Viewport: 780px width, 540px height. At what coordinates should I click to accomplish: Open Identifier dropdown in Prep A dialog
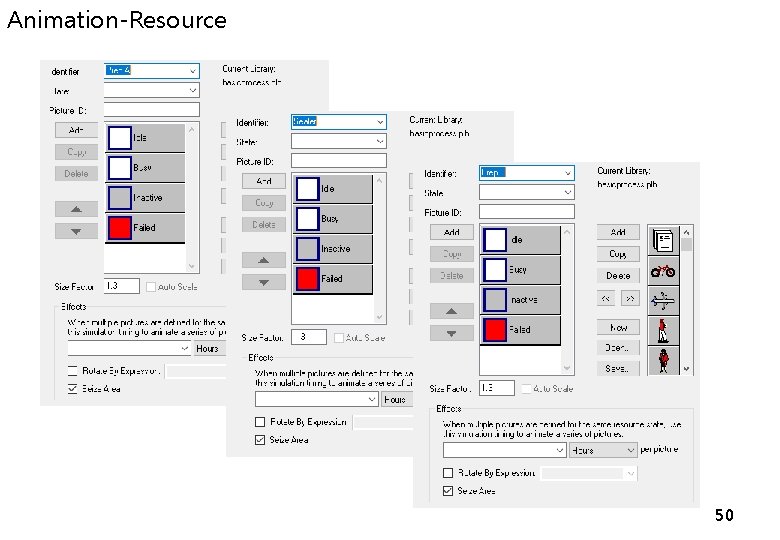193,71
